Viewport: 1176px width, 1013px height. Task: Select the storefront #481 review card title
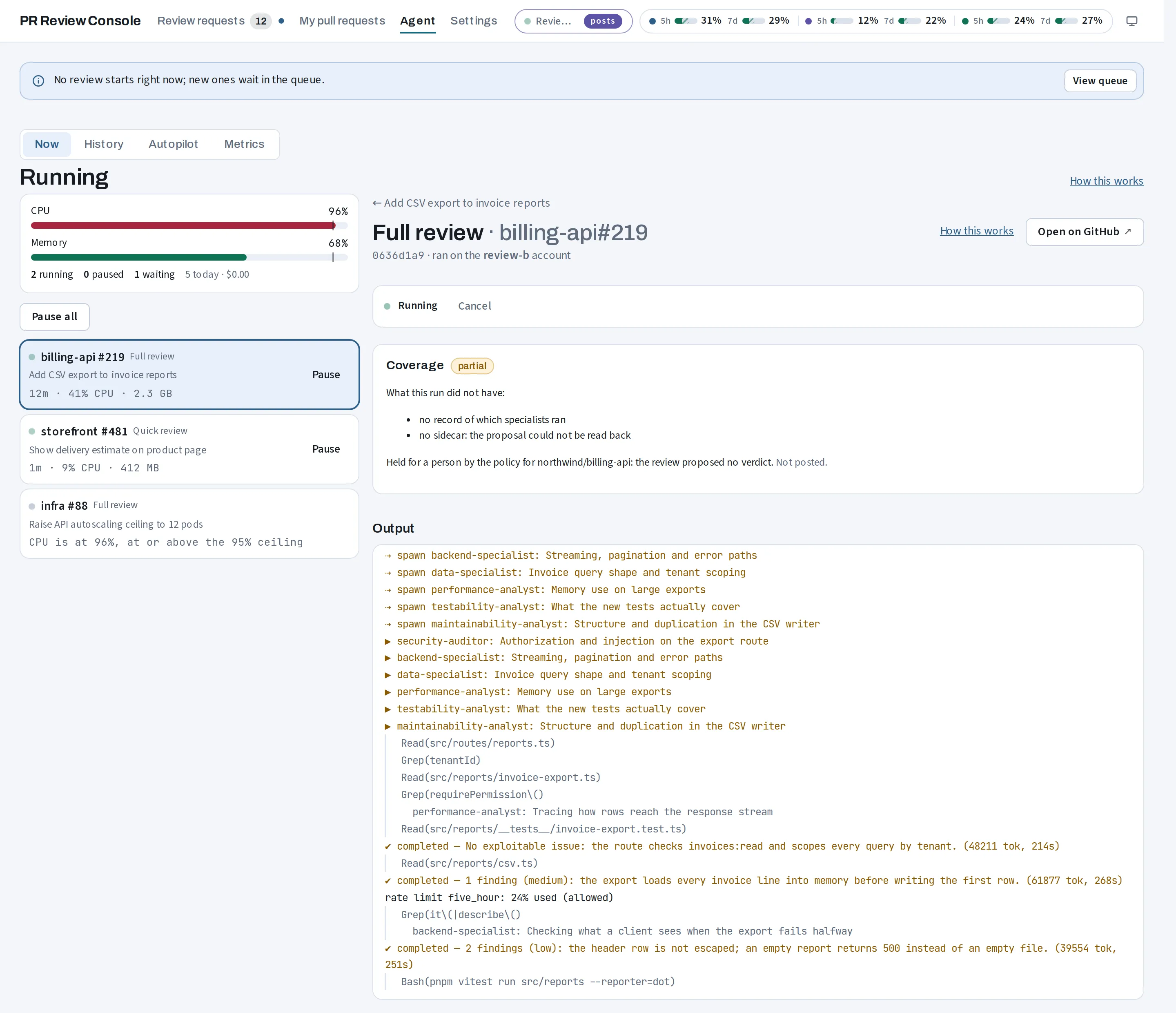coord(84,432)
